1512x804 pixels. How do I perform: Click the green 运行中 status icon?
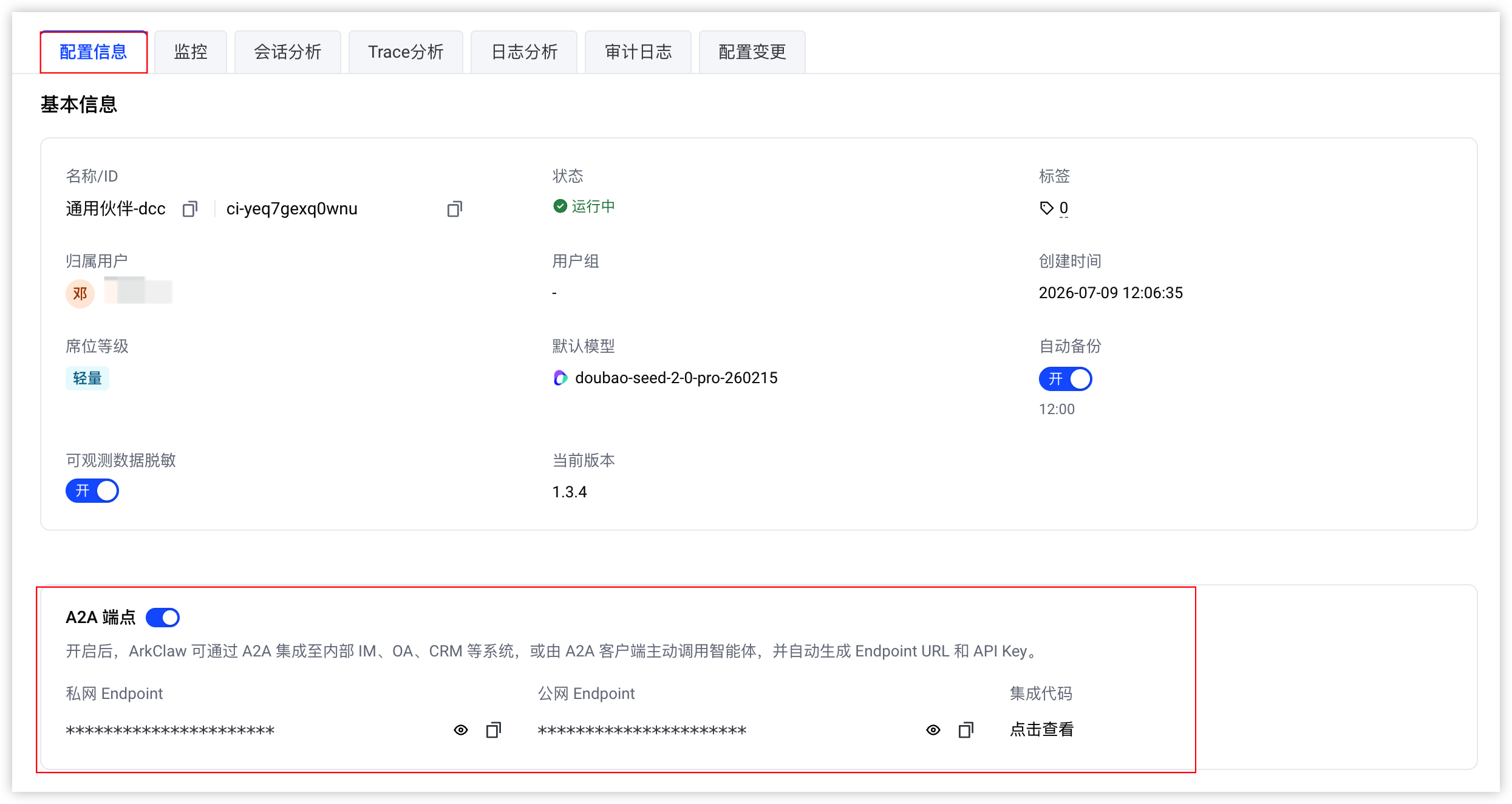point(560,206)
